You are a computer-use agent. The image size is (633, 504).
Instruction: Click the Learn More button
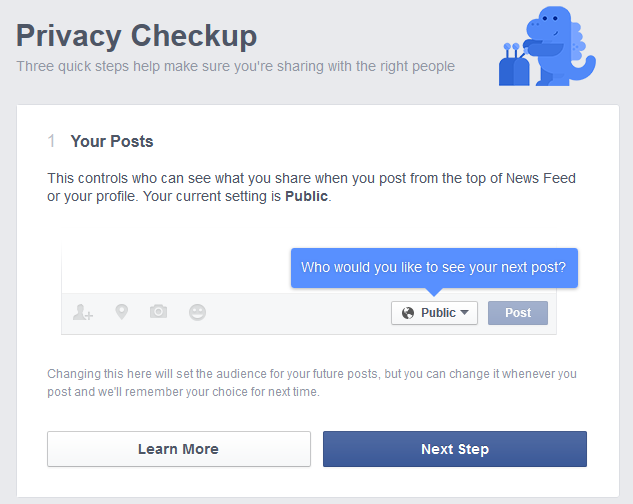pos(179,449)
